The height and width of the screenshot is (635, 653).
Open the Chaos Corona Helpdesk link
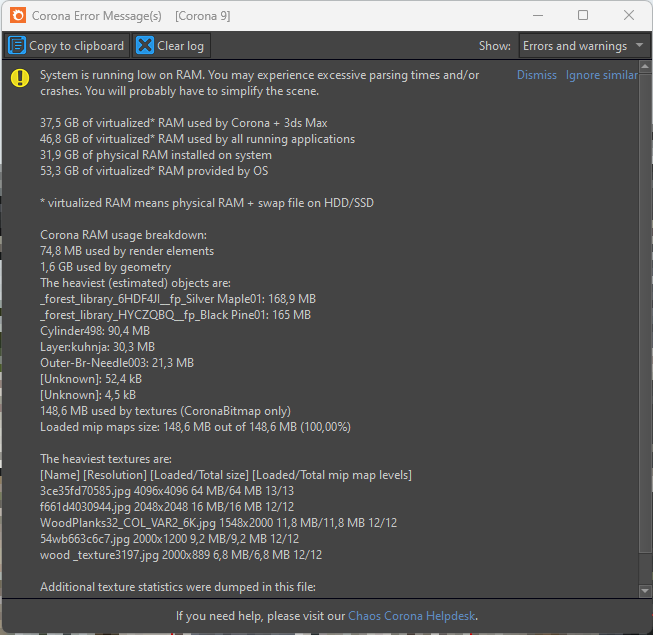pos(411,615)
